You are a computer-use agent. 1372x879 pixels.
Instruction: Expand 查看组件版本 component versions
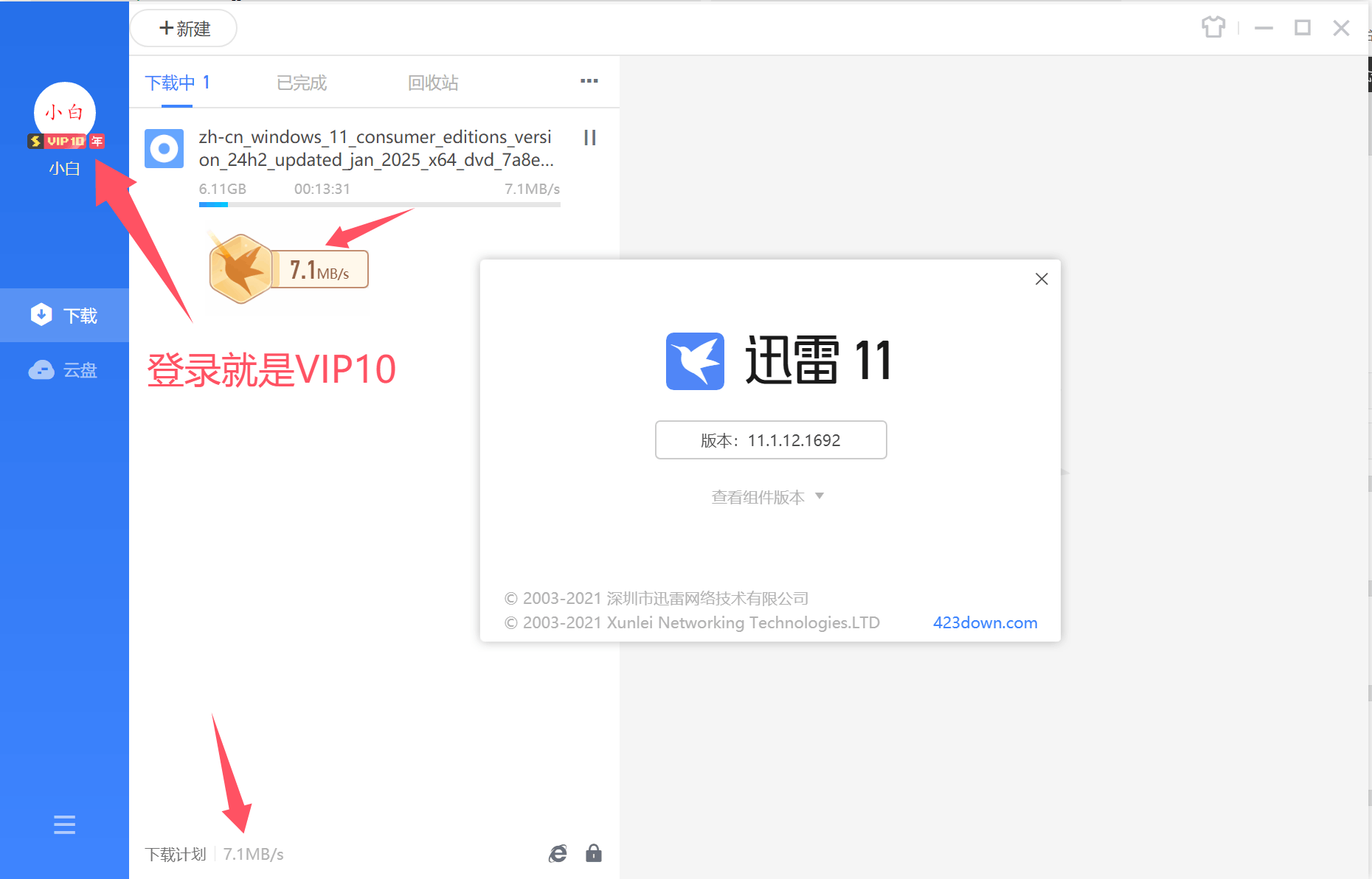[x=767, y=497]
